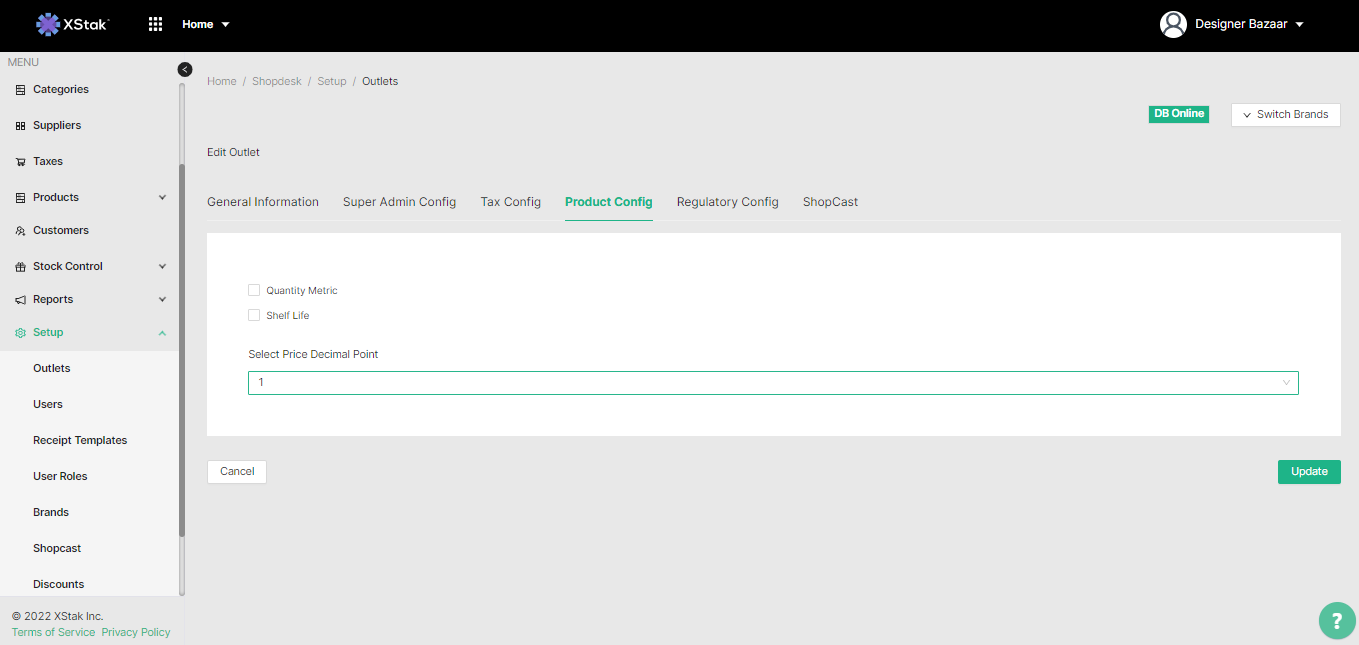This screenshot has height=645, width=1359.
Task: Click the XStak logo icon
Action: tap(48, 24)
